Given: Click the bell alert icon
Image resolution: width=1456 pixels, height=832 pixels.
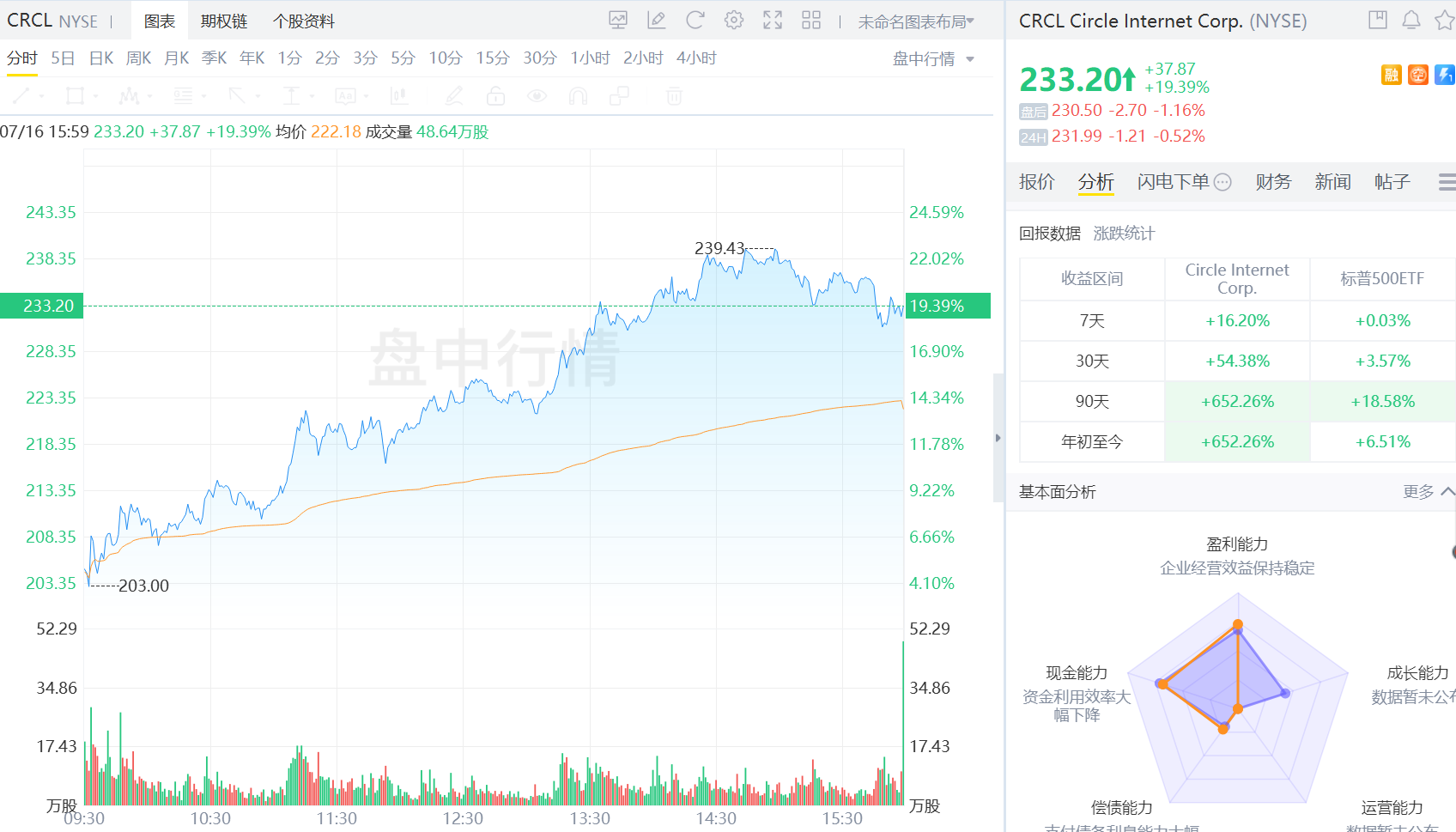Looking at the screenshot, I should (1411, 20).
